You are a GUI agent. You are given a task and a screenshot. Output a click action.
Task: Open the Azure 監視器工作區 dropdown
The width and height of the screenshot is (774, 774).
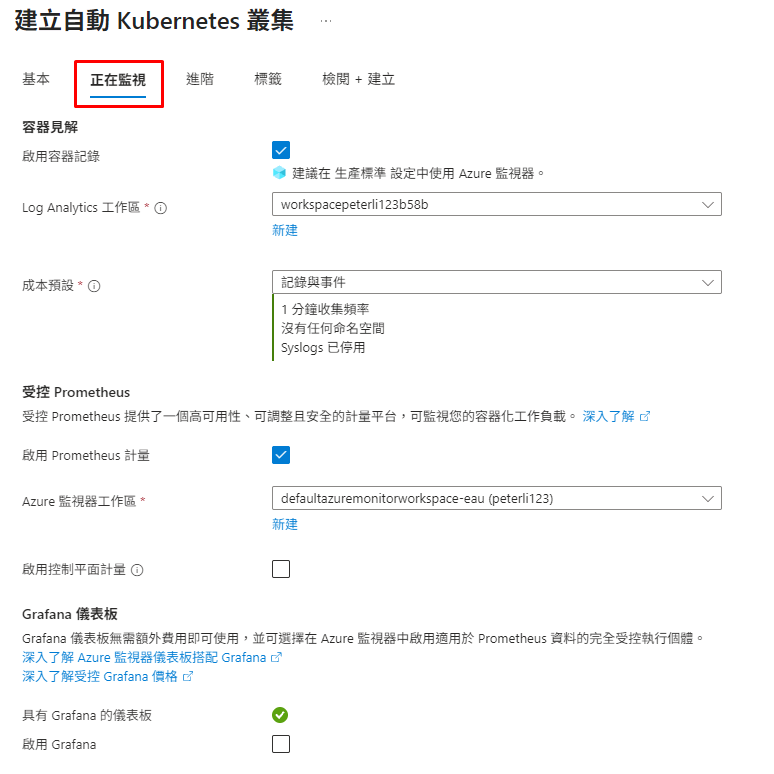[497, 499]
